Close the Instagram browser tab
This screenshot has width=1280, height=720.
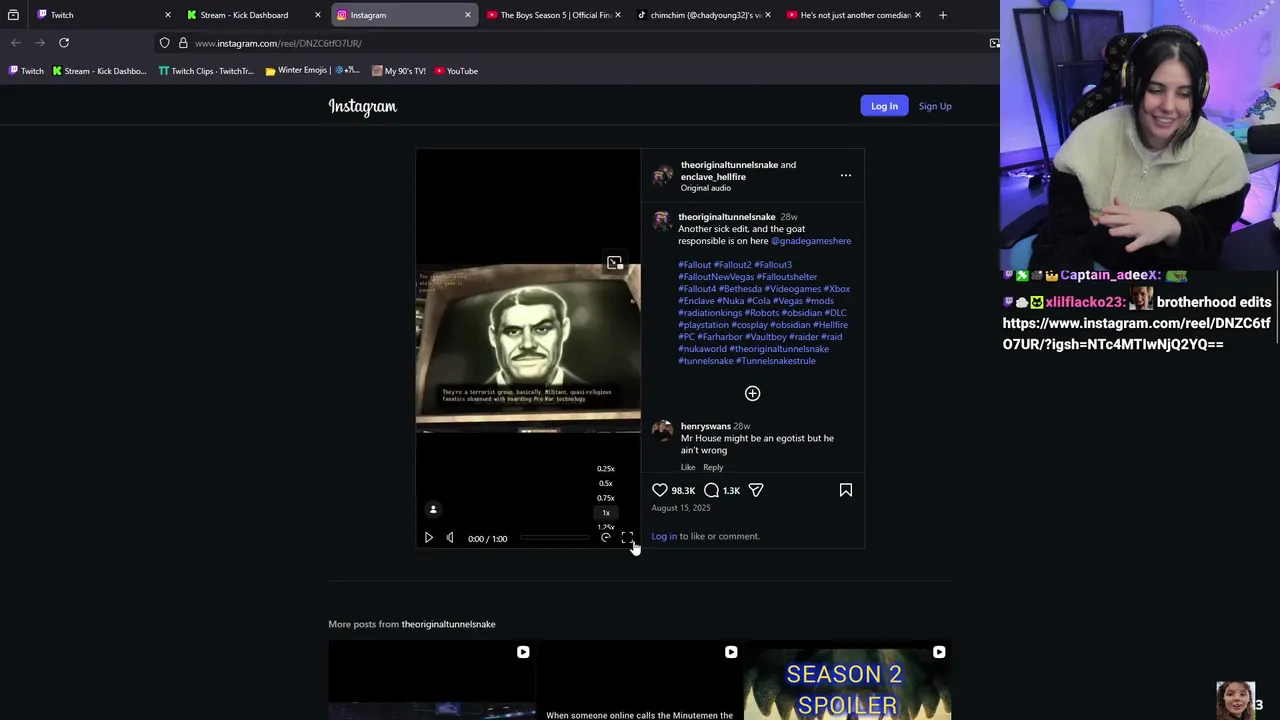(467, 15)
